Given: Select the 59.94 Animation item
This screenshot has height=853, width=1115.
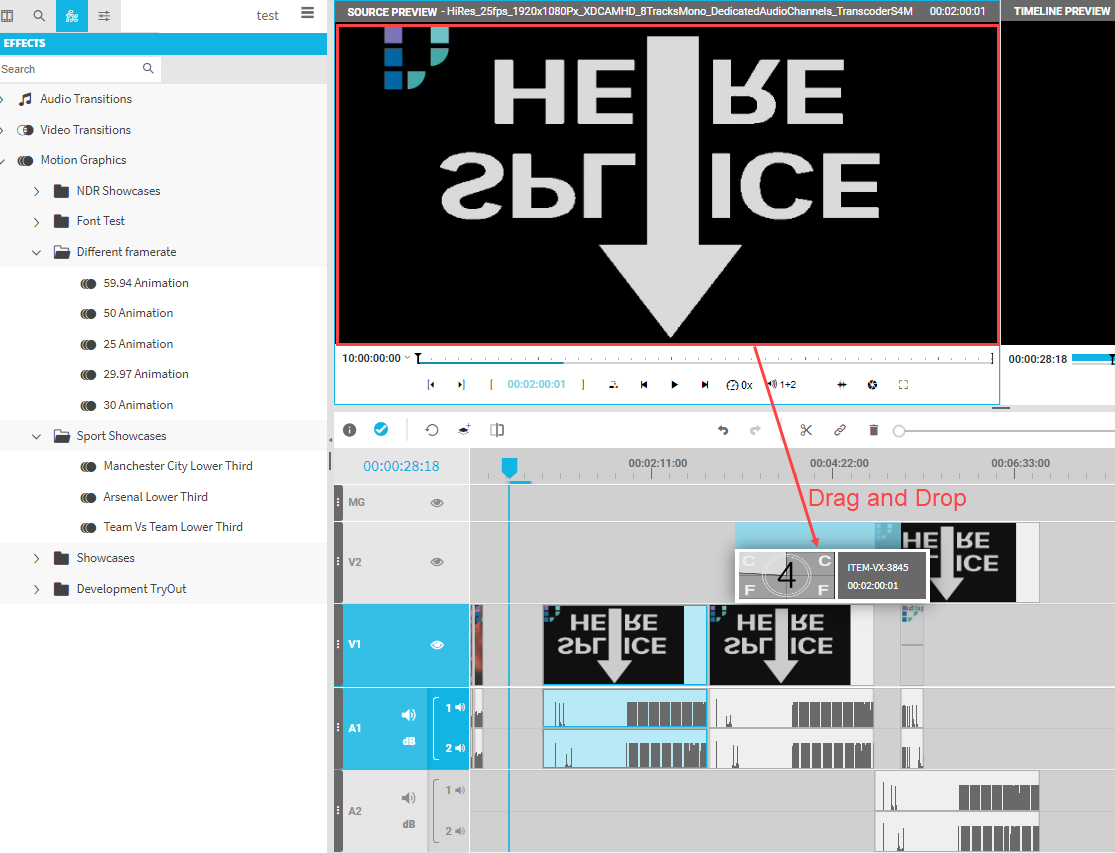Looking at the screenshot, I should click(x=145, y=283).
